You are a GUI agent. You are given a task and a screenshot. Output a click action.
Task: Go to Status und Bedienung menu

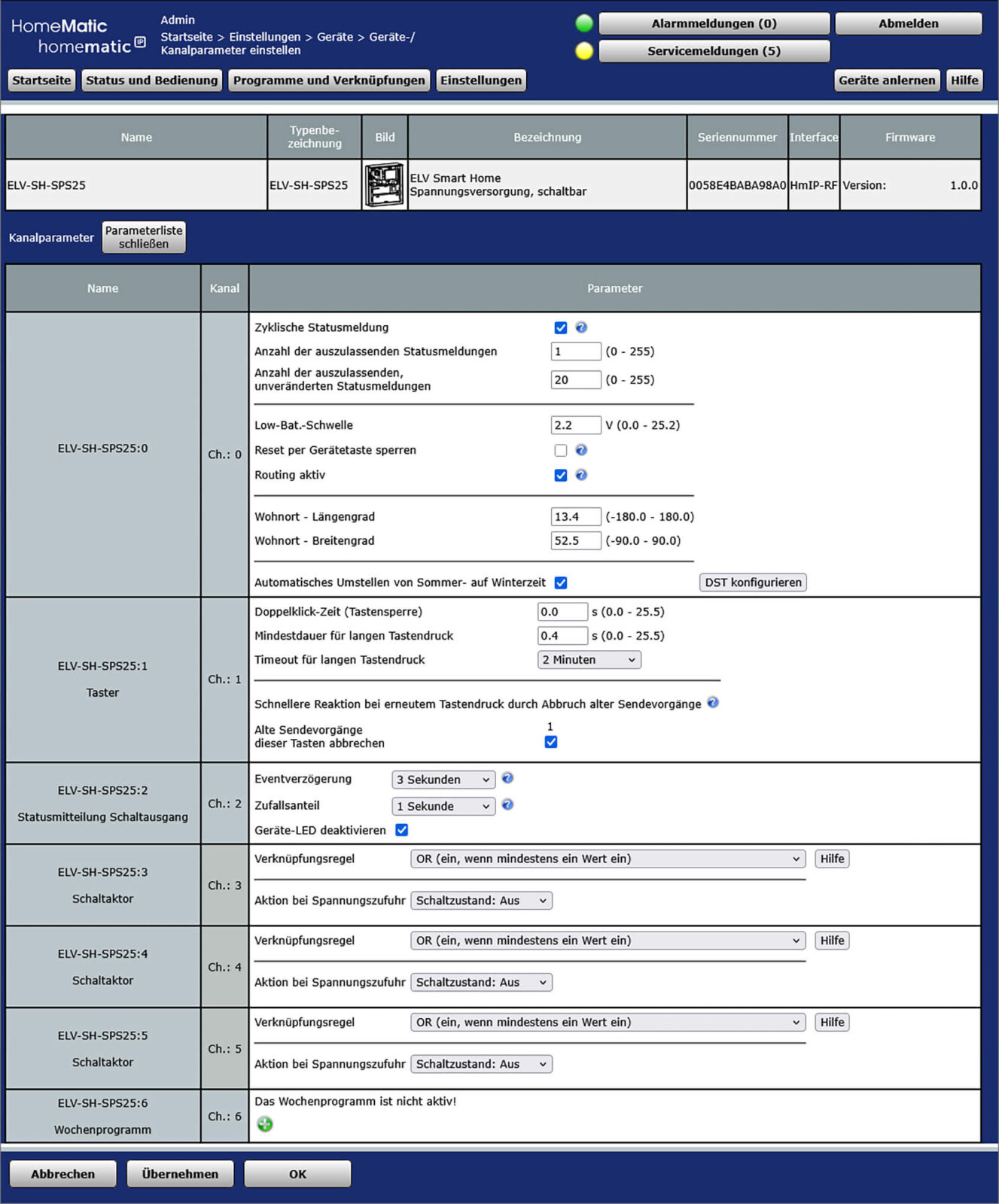(x=151, y=81)
